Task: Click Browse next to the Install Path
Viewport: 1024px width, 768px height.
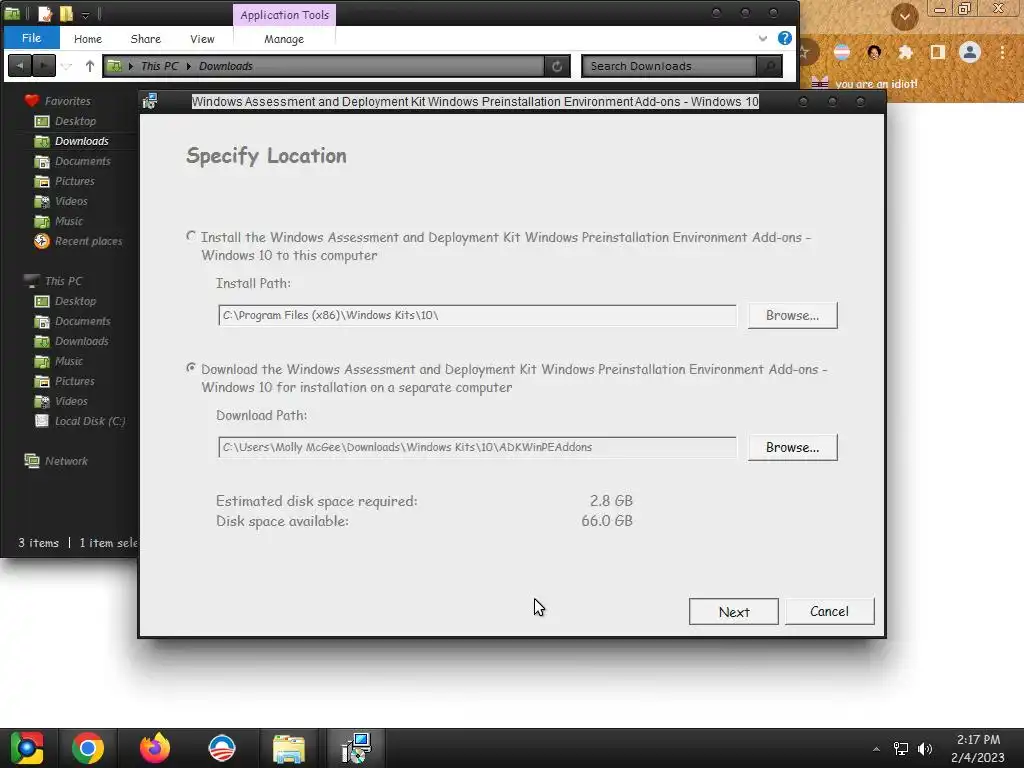Action: [792, 315]
